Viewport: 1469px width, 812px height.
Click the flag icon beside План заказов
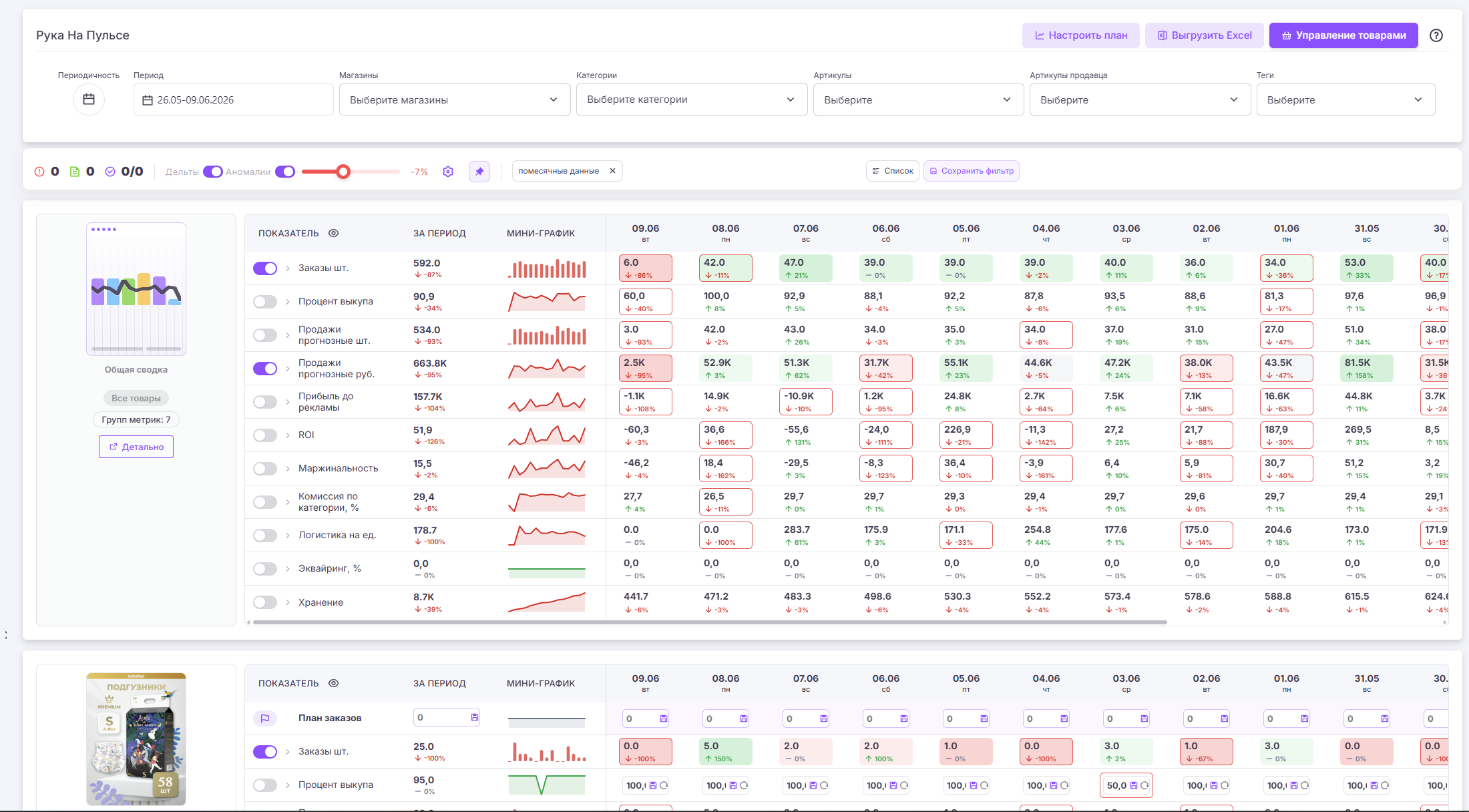point(265,719)
